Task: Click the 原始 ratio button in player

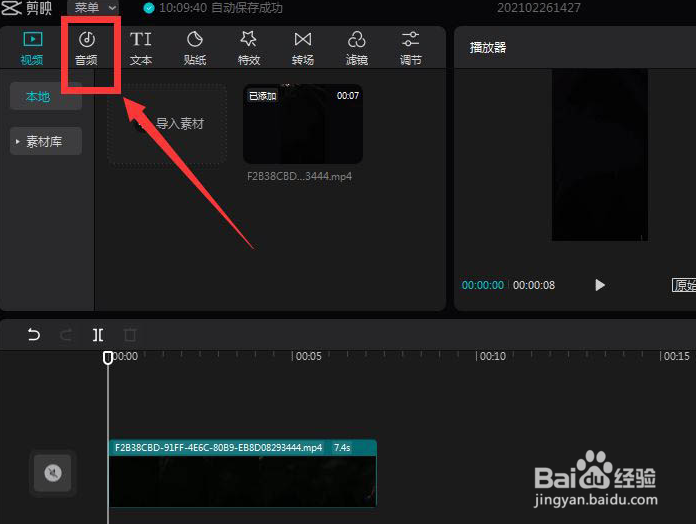Action: [684, 285]
